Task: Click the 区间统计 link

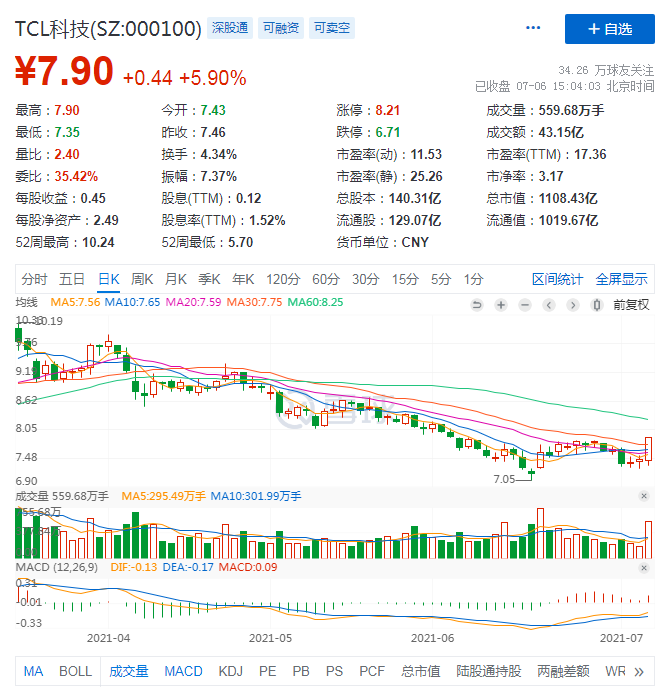Action: 557,279
